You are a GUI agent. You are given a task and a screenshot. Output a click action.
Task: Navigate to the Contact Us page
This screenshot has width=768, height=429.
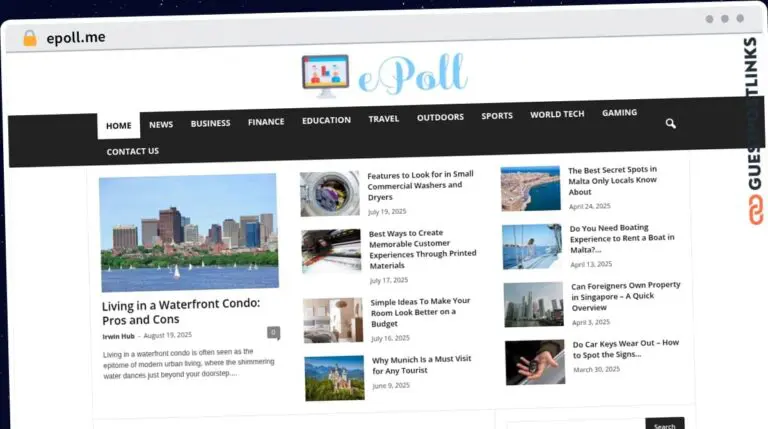point(133,152)
